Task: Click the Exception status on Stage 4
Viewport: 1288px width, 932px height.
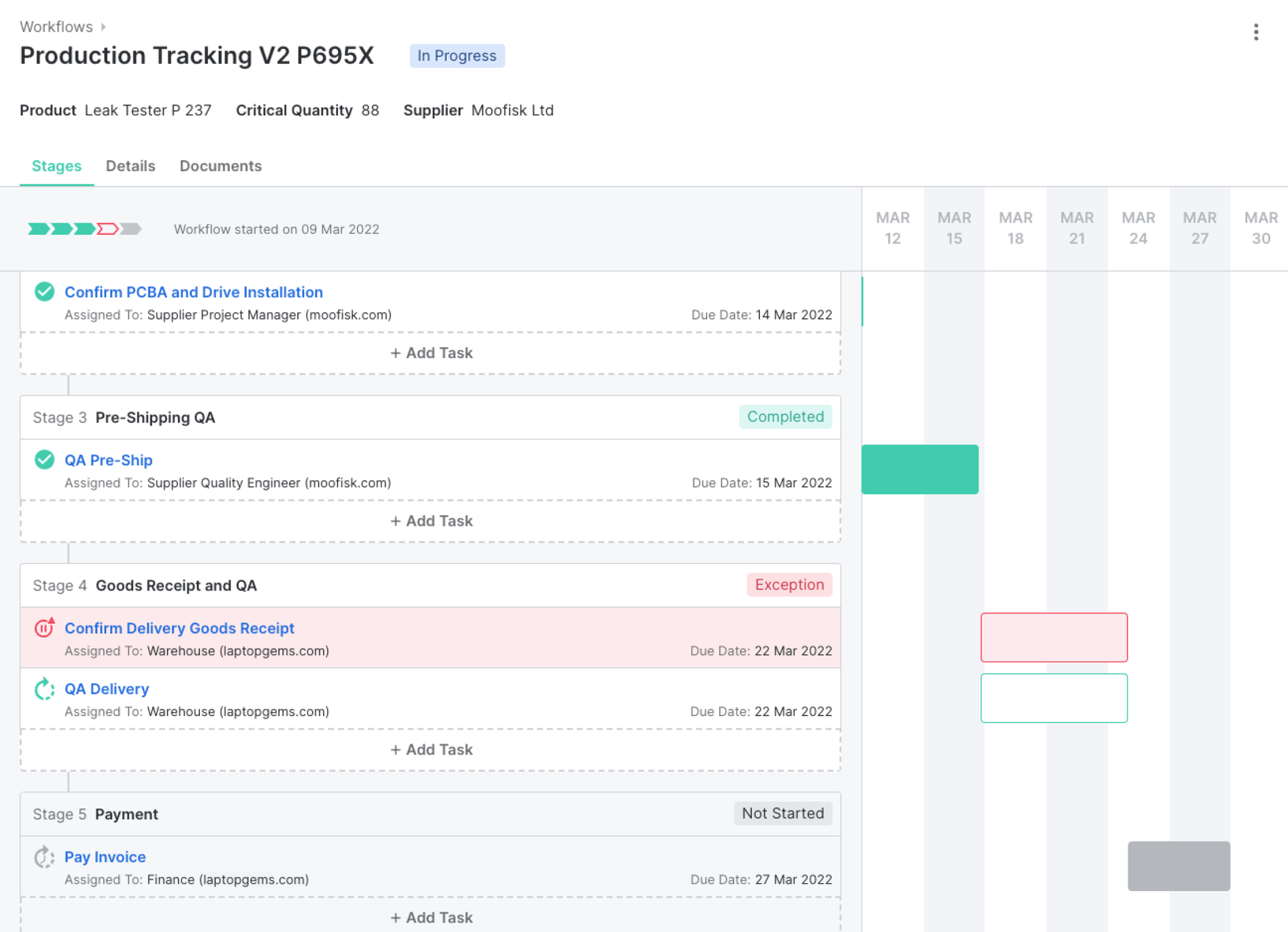Action: coord(789,585)
